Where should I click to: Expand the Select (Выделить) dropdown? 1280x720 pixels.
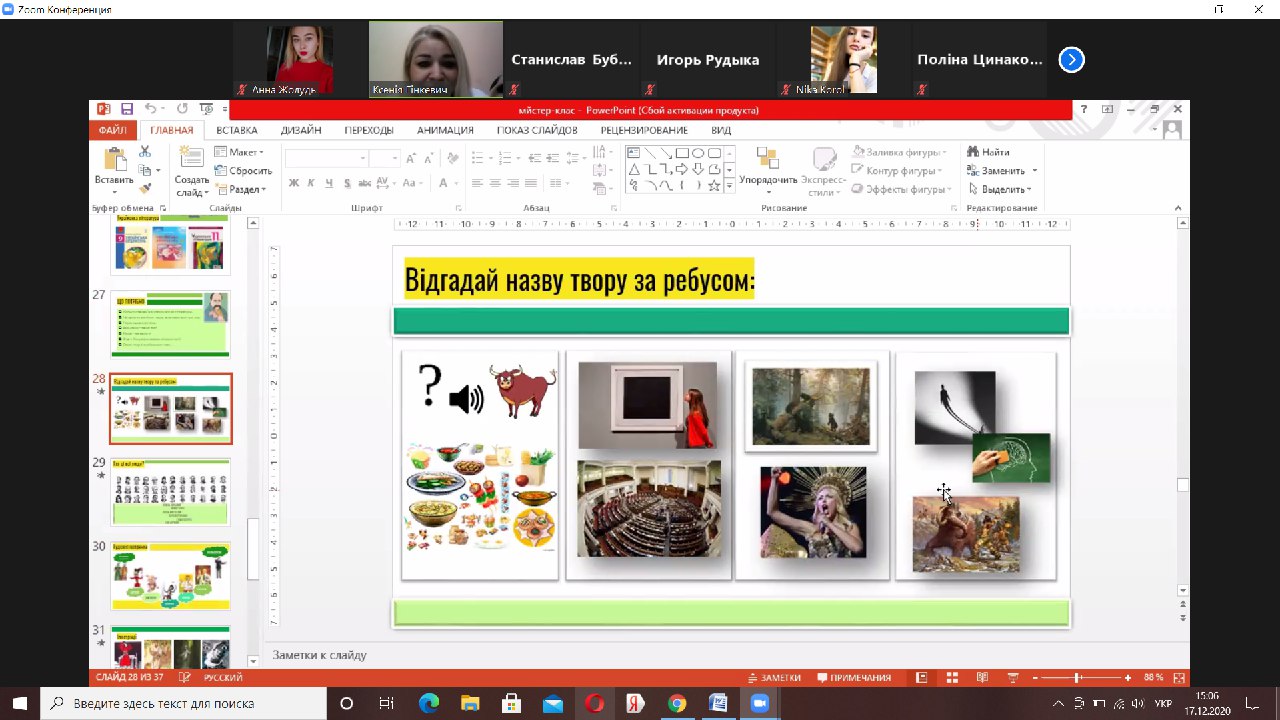coord(1000,189)
